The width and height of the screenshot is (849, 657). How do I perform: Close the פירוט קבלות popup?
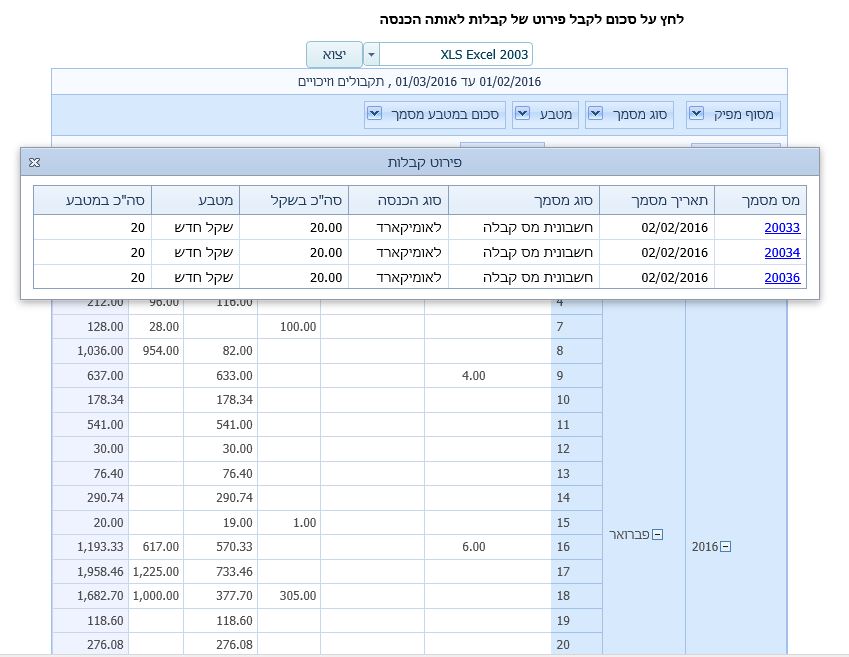[x=35, y=162]
